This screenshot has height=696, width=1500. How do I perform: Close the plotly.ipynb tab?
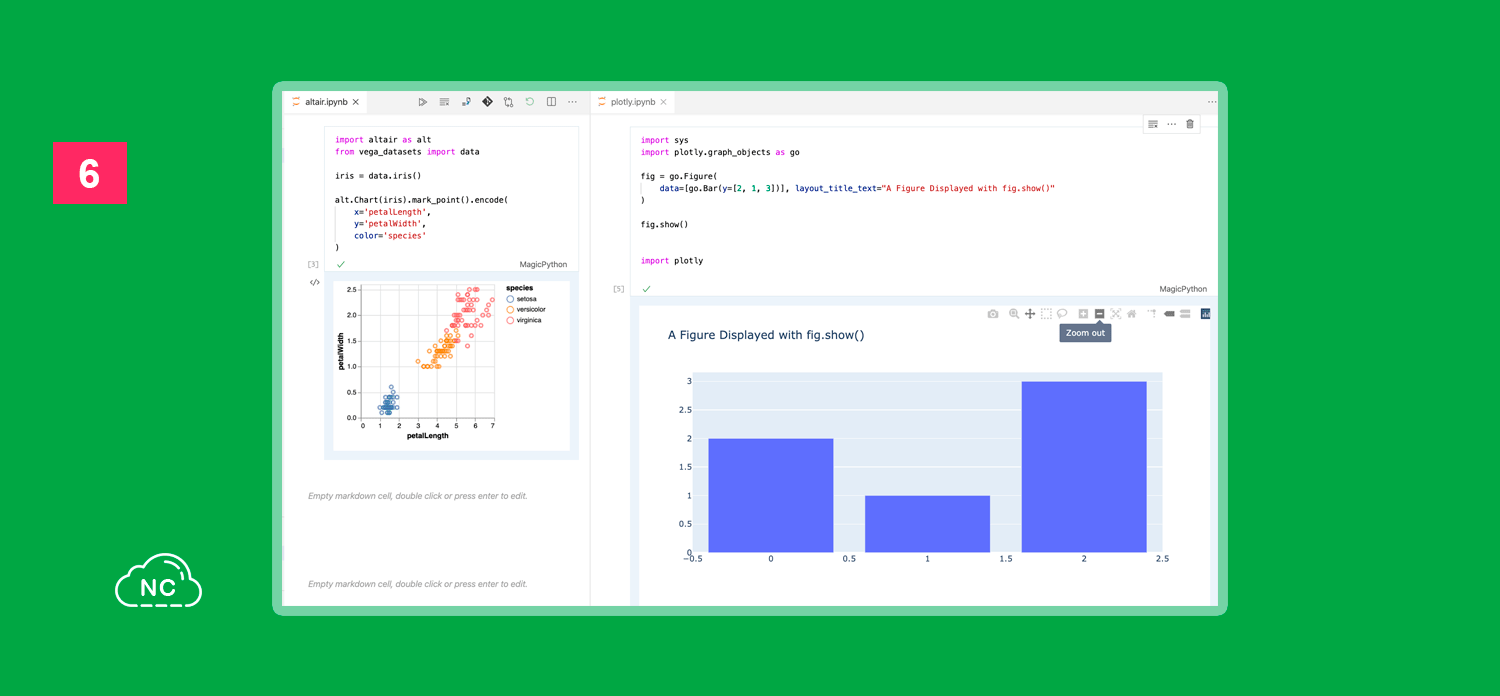tap(664, 102)
